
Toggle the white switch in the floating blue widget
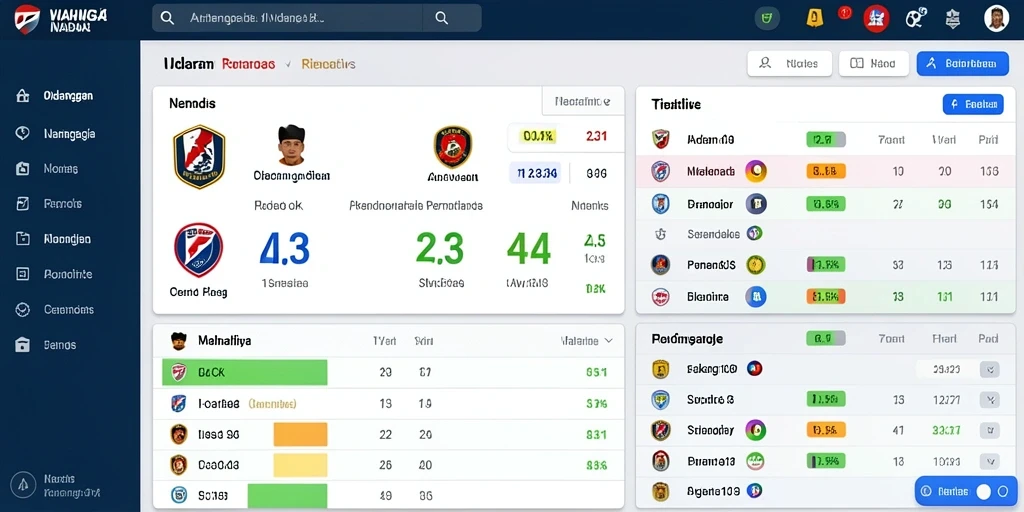coord(984,492)
